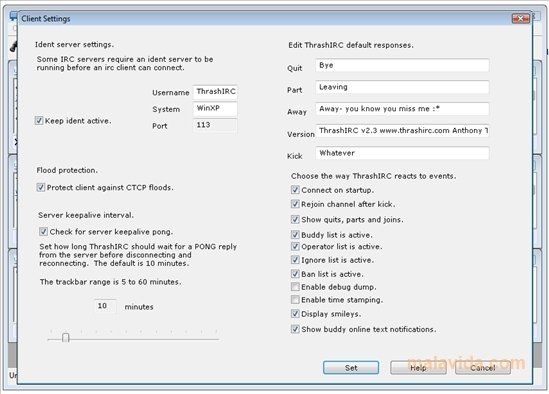Image resolution: width=549 pixels, height=394 pixels.
Task: Click 'The trackbar range is 5 to 60 minutes.' text
Action: (111, 282)
